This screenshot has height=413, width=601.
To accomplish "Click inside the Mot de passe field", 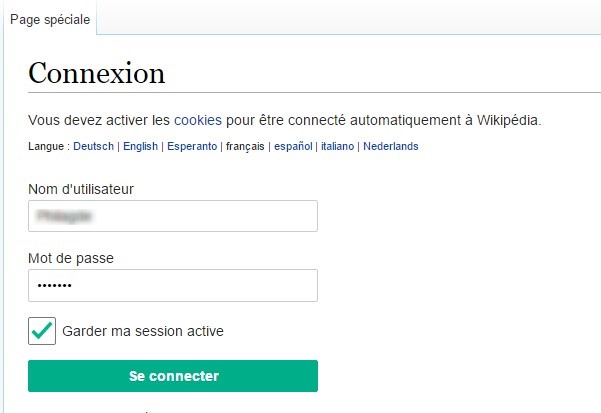I will 173,285.
